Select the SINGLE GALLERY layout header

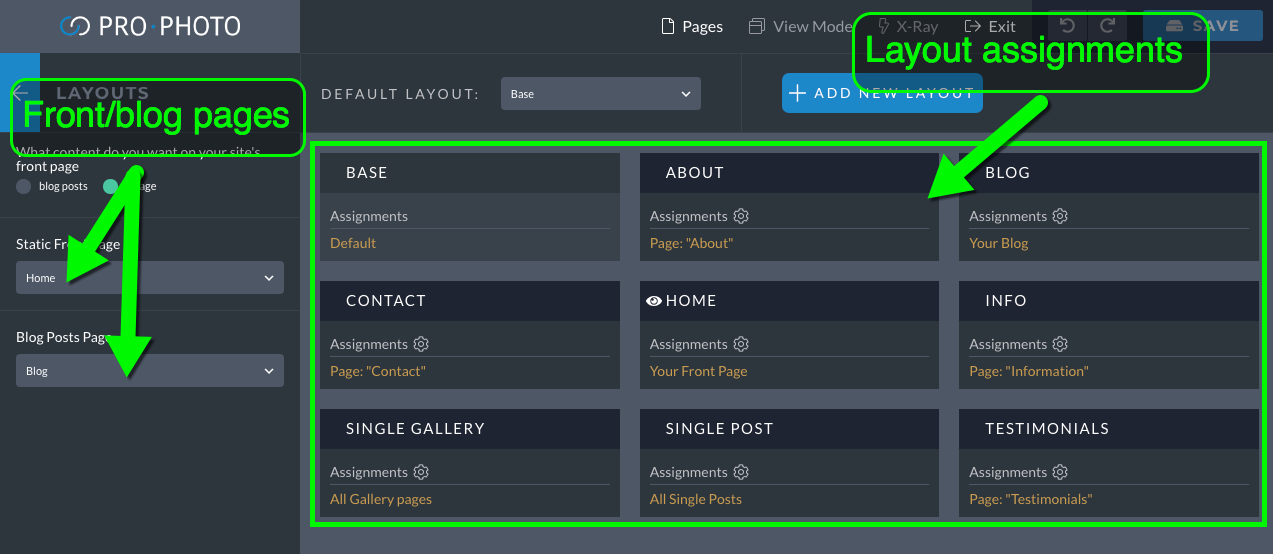tap(470, 429)
